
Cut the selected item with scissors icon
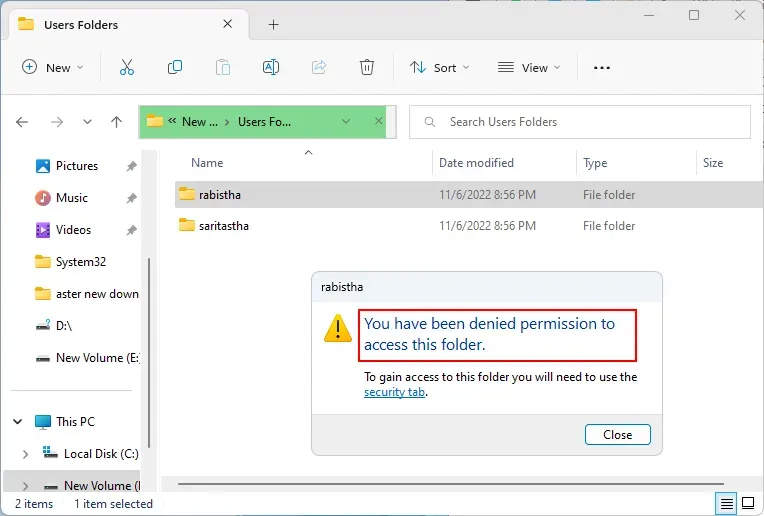[127, 67]
